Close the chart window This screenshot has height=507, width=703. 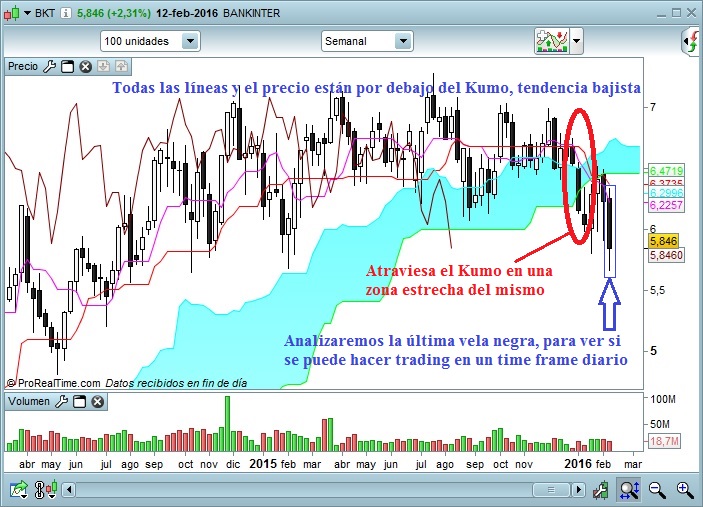point(692,13)
